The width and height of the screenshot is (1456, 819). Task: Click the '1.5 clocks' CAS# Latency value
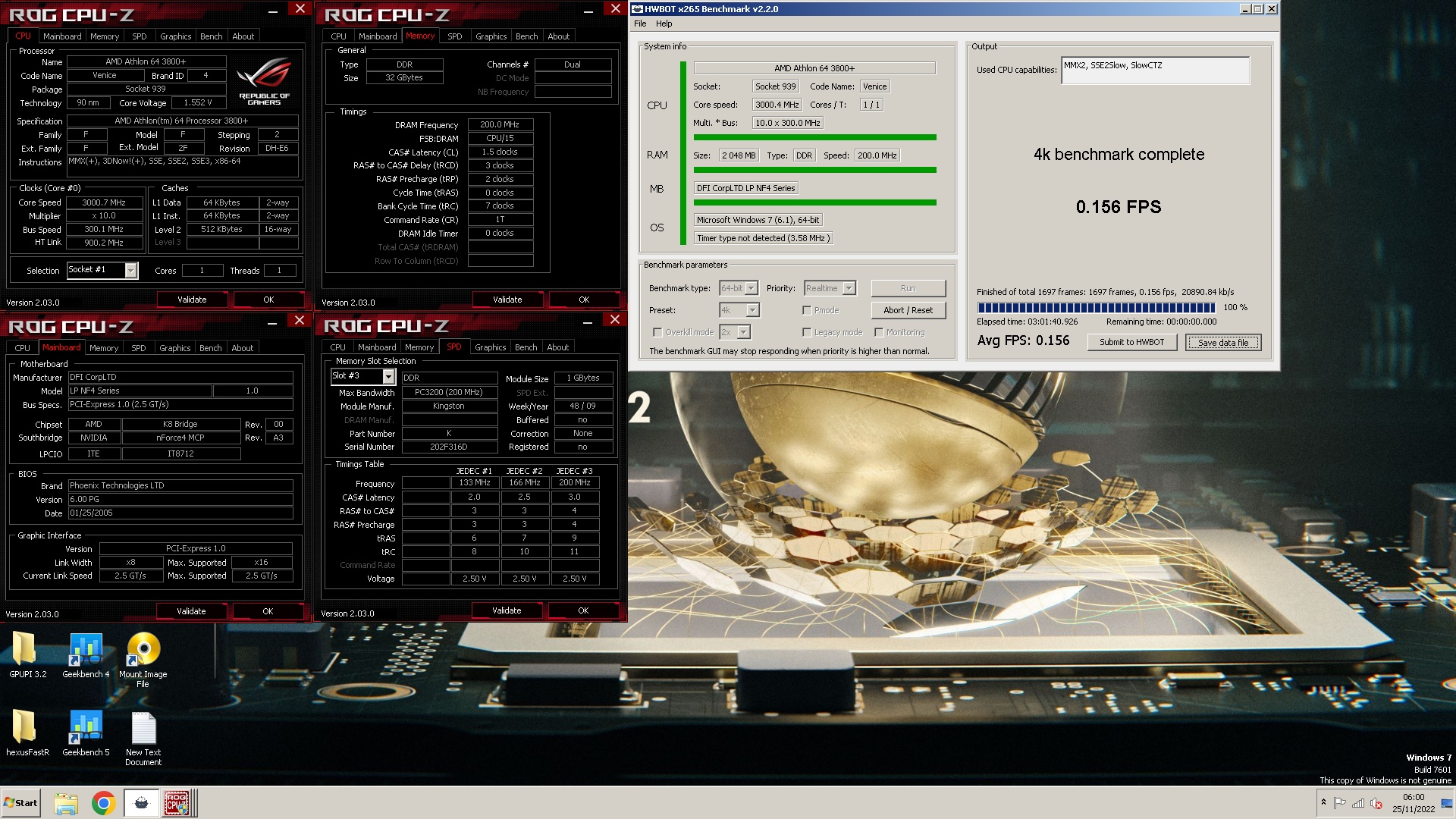click(x=500, y=152)
